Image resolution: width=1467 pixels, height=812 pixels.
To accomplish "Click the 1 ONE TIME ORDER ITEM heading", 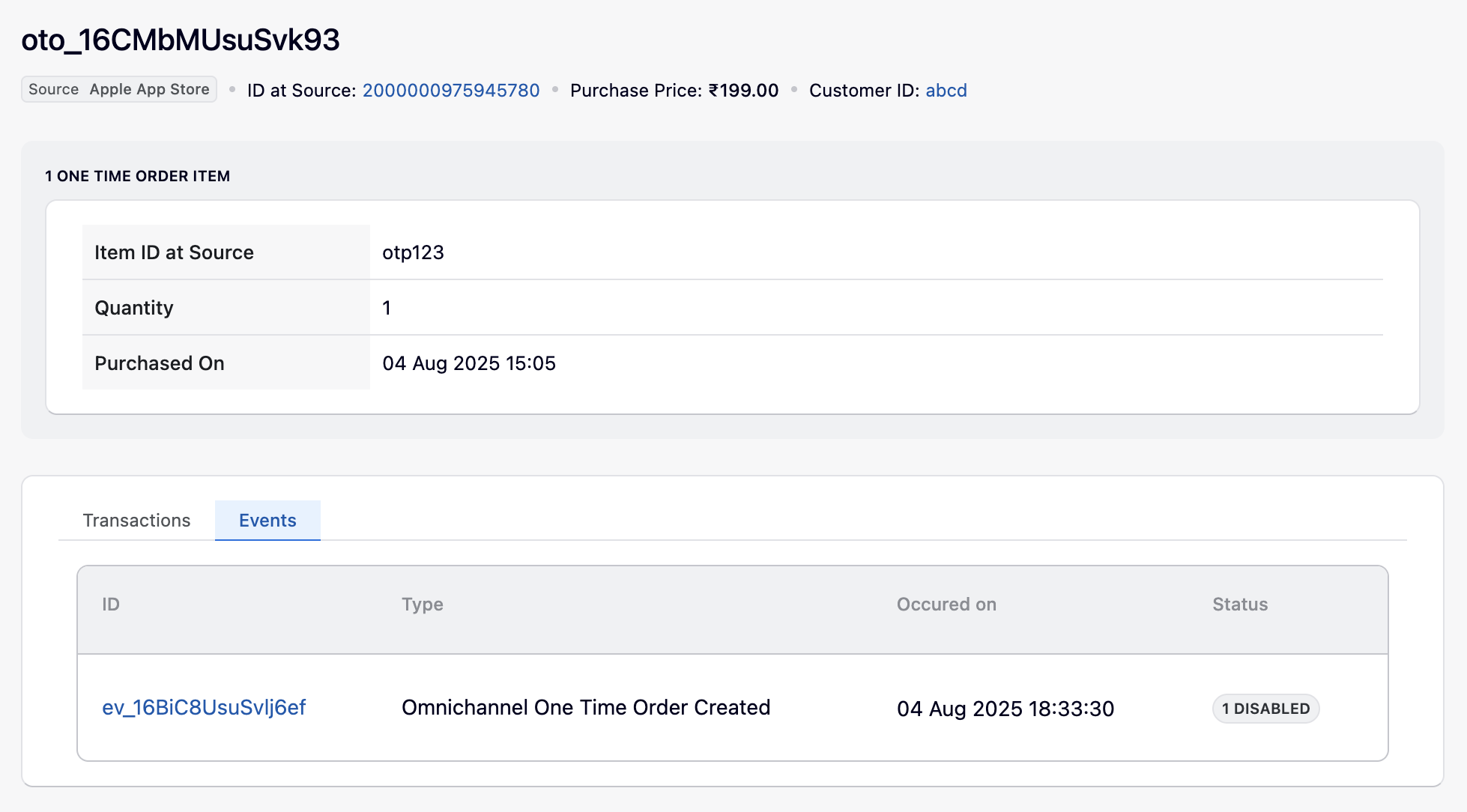I will 137,176.
